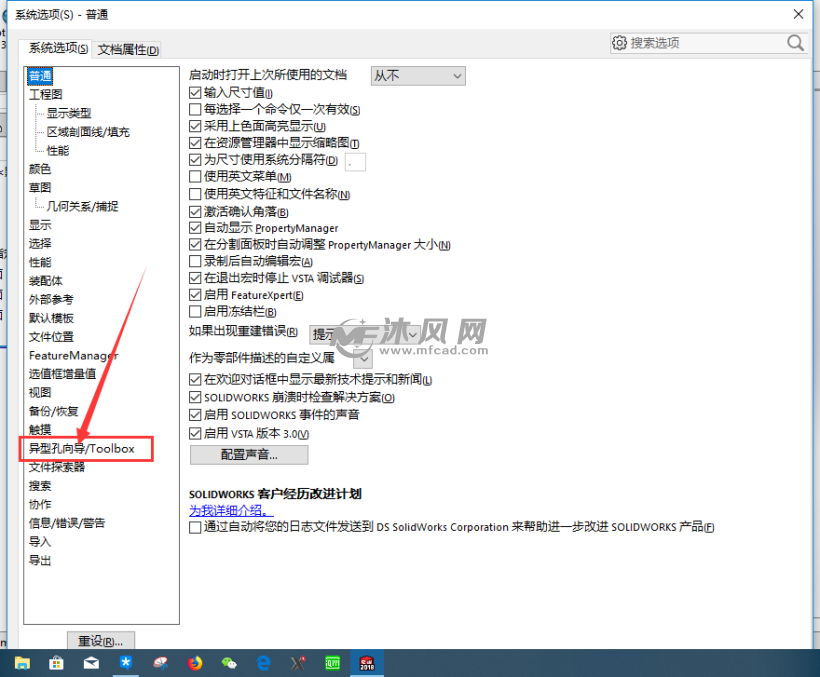Toggle 启用 FeatureXpert checkbox
The width and height of the screenshot is (820, 677).
point(195,295)
